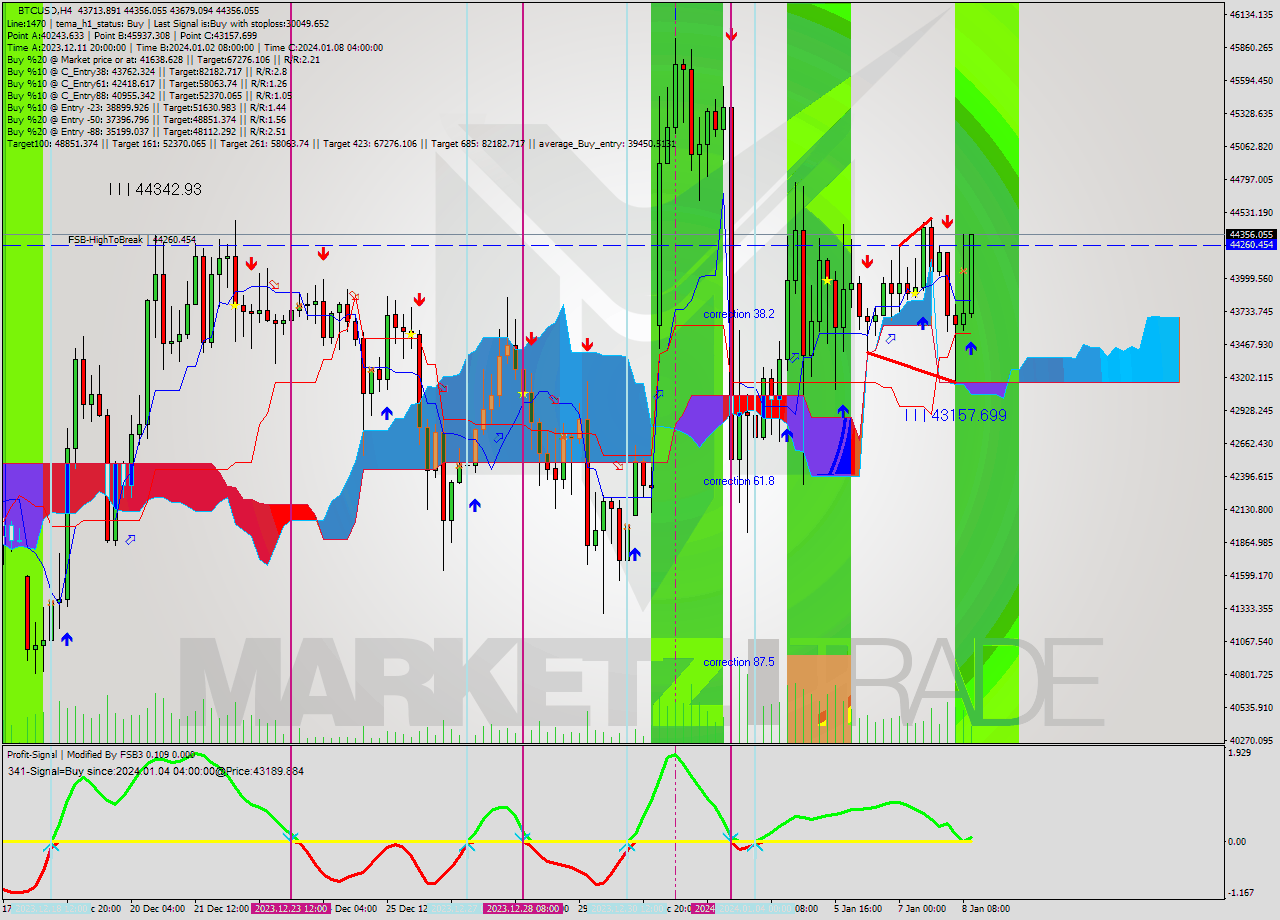
Task: Click the magenta 2024 time marker label
Action: click(x=704, y=908)
